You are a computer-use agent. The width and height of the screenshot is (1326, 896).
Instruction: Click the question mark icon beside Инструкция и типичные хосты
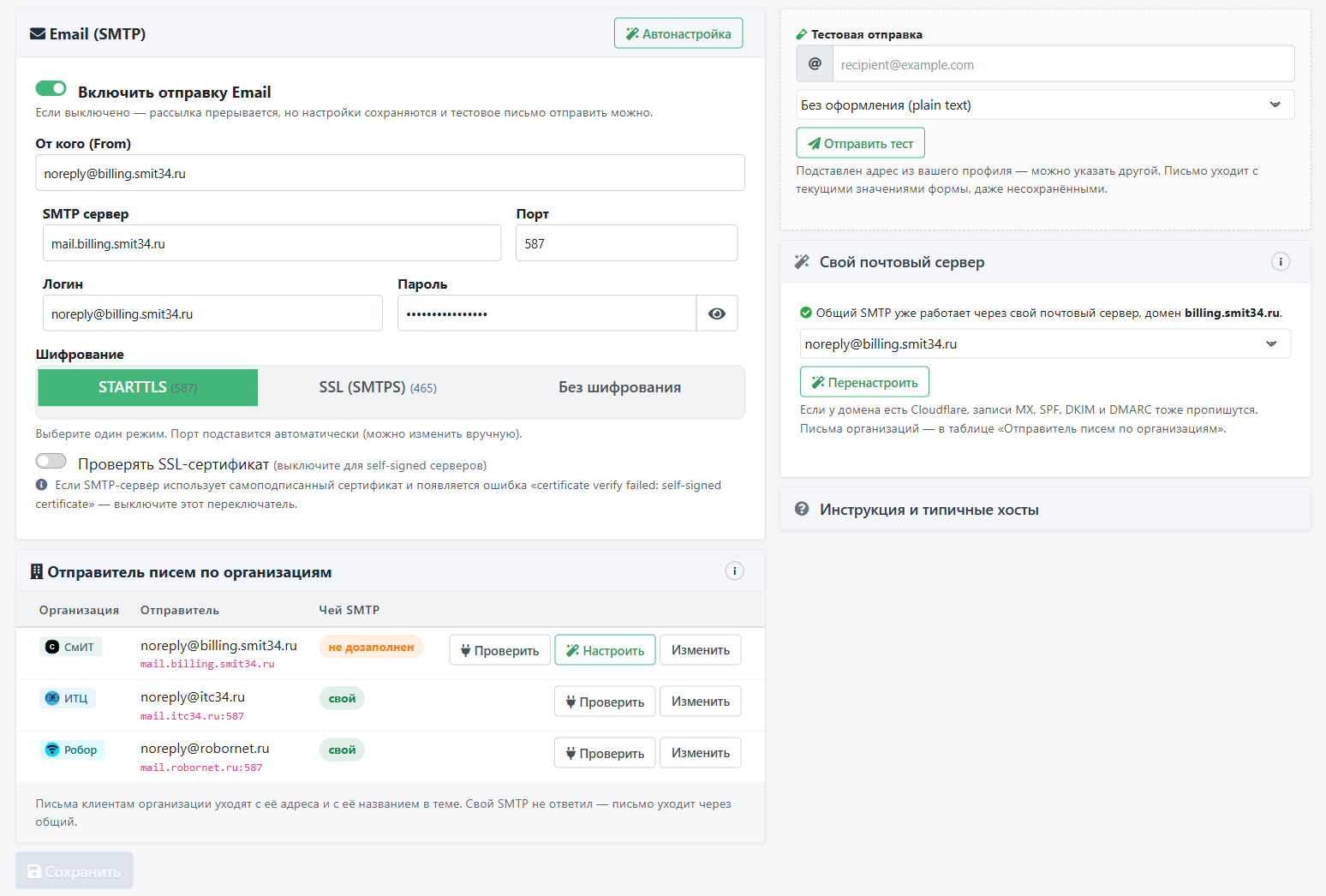pyautogui.click(x=802, y=509)
